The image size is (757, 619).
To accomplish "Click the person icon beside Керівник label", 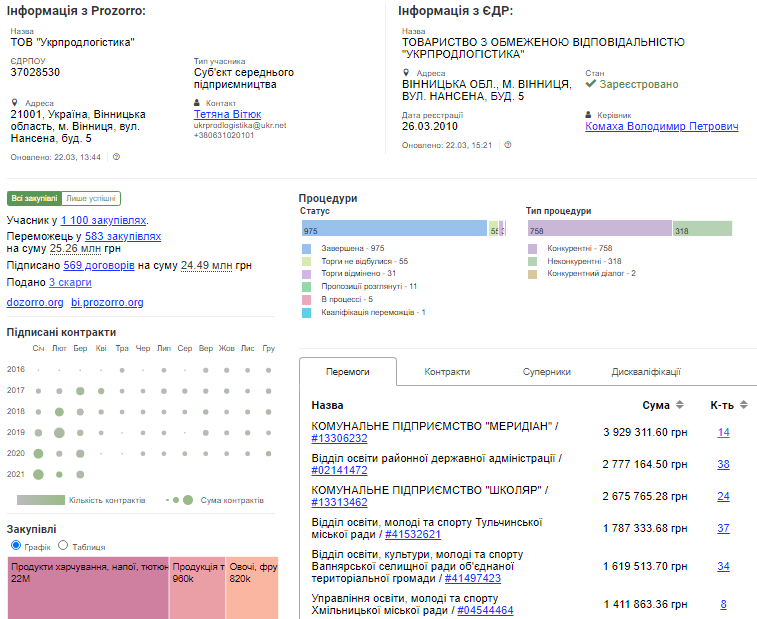I will point(588,115).
